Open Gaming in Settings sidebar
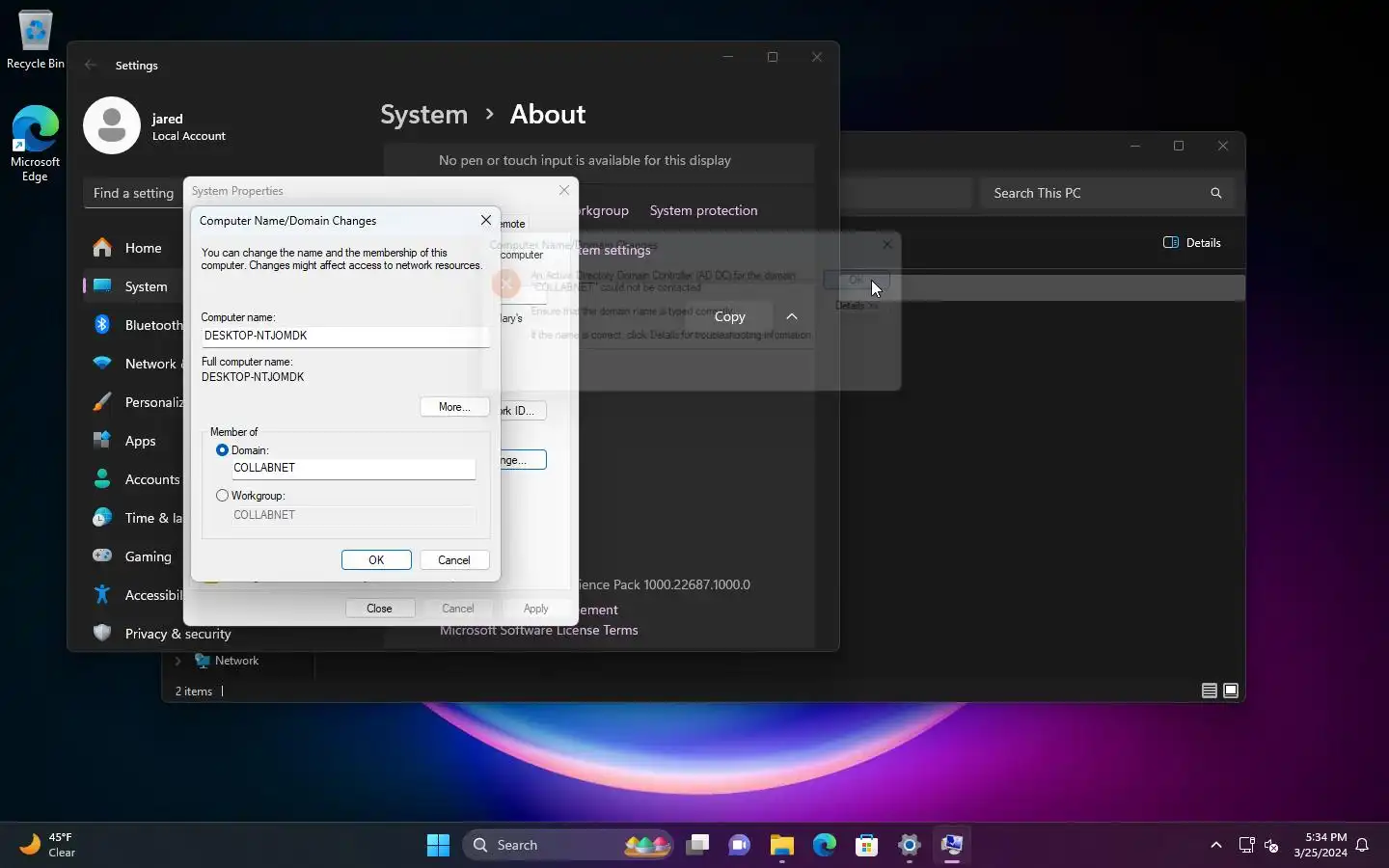The image size is (1389, 868). pyautogui.click(x=132, y=556)
